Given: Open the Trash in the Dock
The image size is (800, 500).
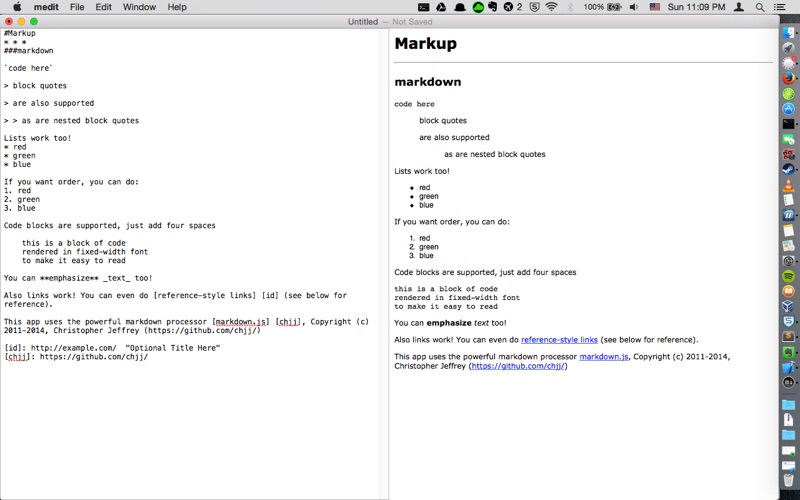Looking at the screenshot, I should (x=789, y=480).
